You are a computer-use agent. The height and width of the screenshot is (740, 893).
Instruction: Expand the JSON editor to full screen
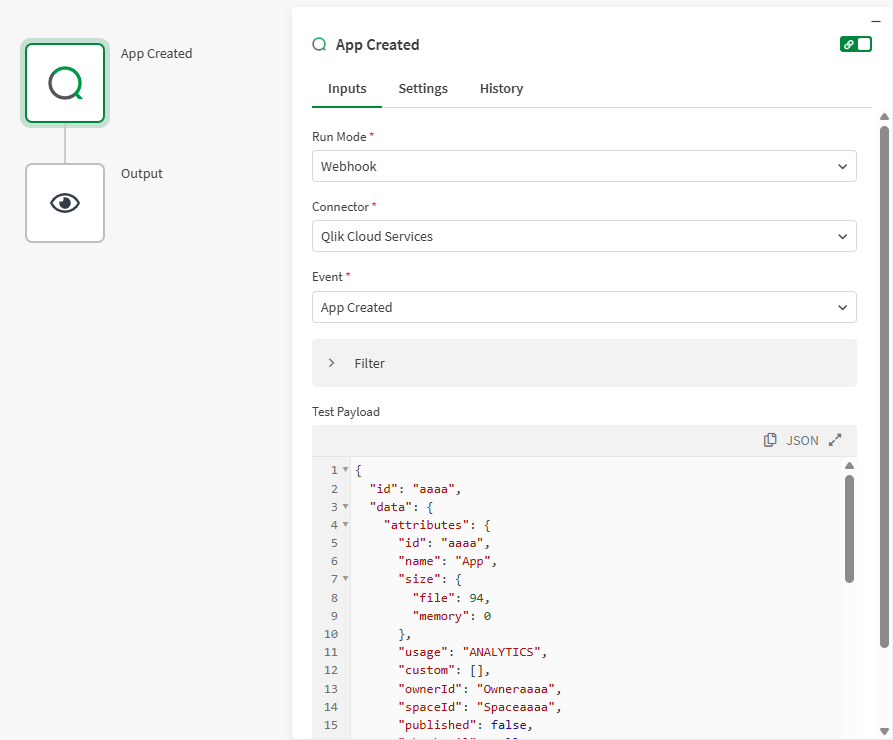pyautogui.click(x=835, y=440)
